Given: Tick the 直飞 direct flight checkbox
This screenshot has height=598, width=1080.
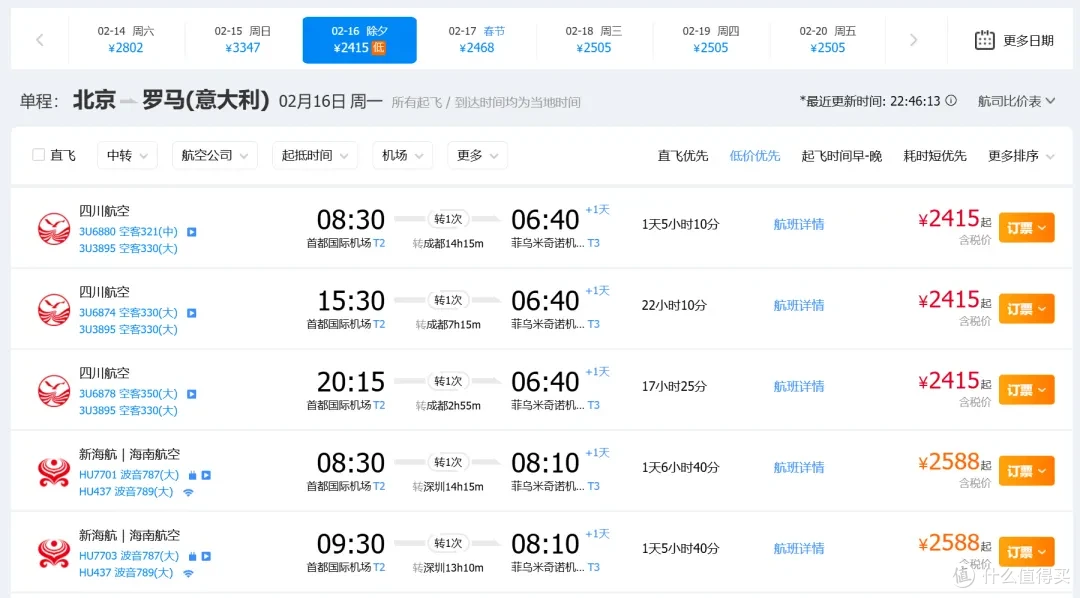Looking at the screenshot, I should pos(39,155).
